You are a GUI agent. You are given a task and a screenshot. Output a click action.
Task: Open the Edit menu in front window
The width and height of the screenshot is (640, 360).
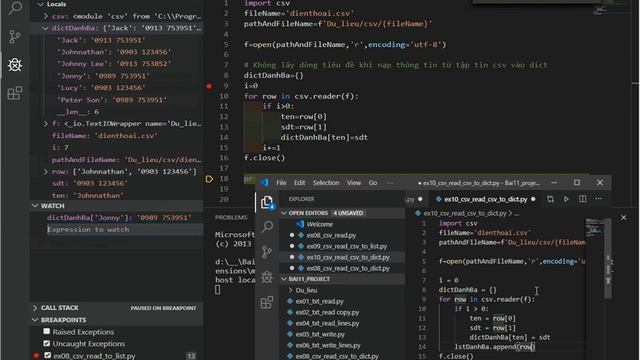tap(300, 183)
